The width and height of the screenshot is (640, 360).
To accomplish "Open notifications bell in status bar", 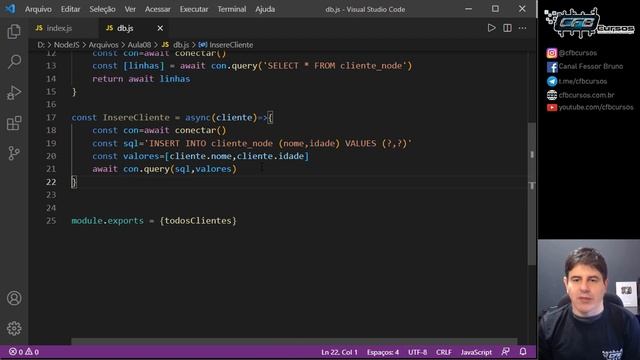I will [523, 351].
